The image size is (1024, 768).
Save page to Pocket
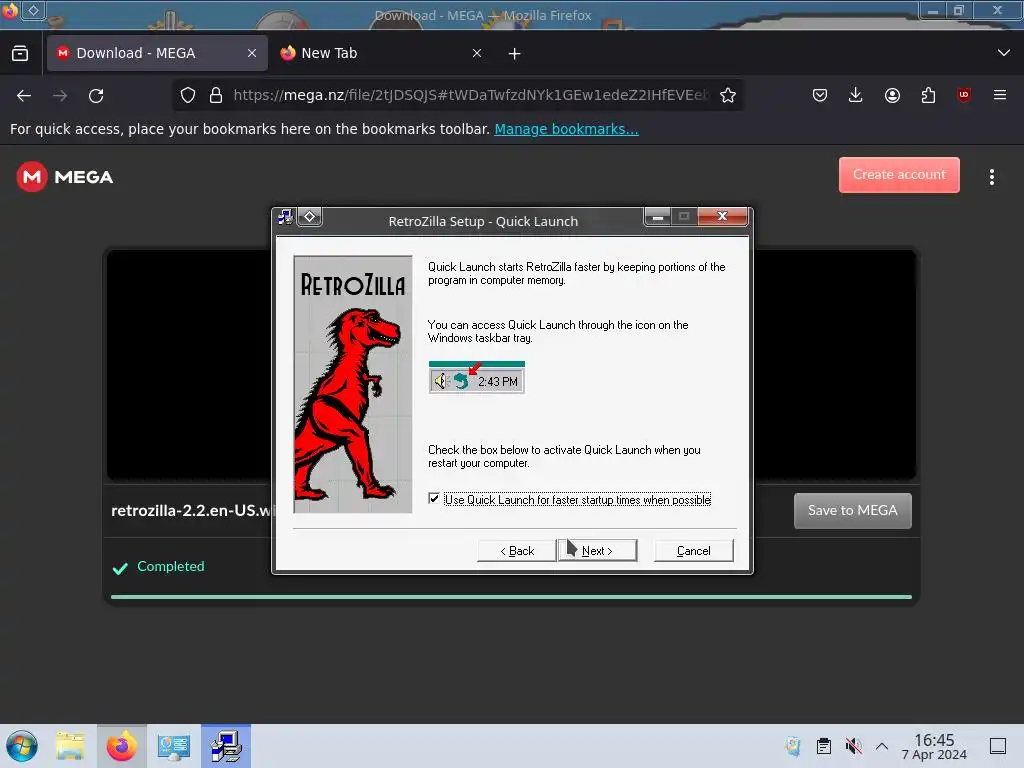[820, 95]
